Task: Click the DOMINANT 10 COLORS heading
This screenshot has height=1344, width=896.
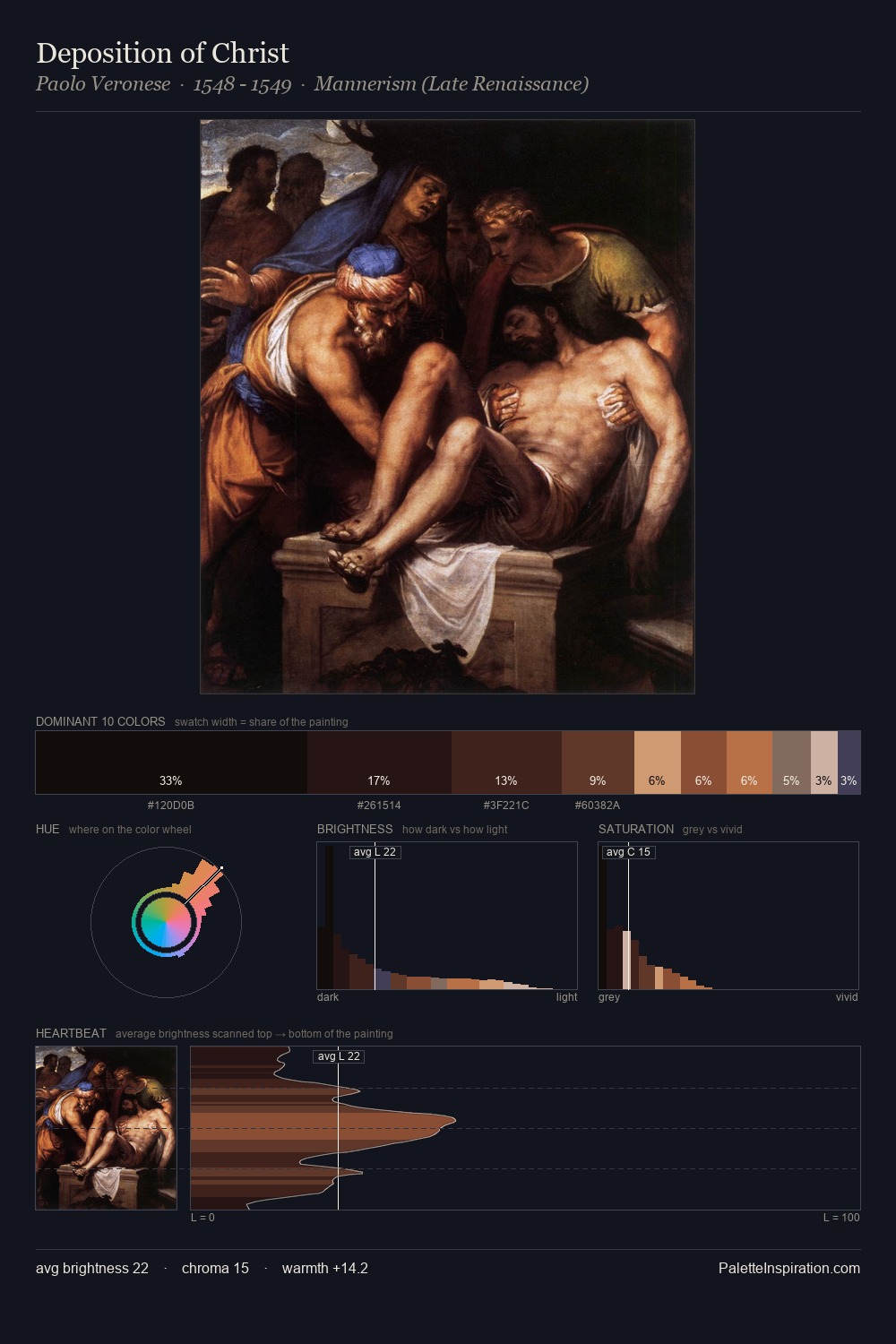Action: pyautogui.click(x=100, y=721)
